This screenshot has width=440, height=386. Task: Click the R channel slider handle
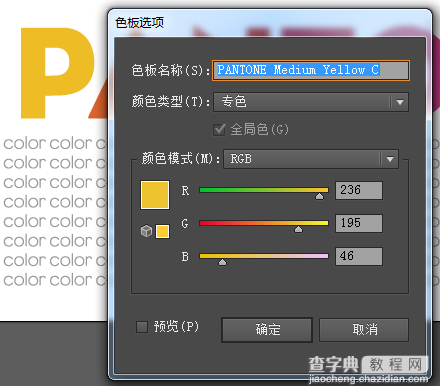(x=319, y=196)
